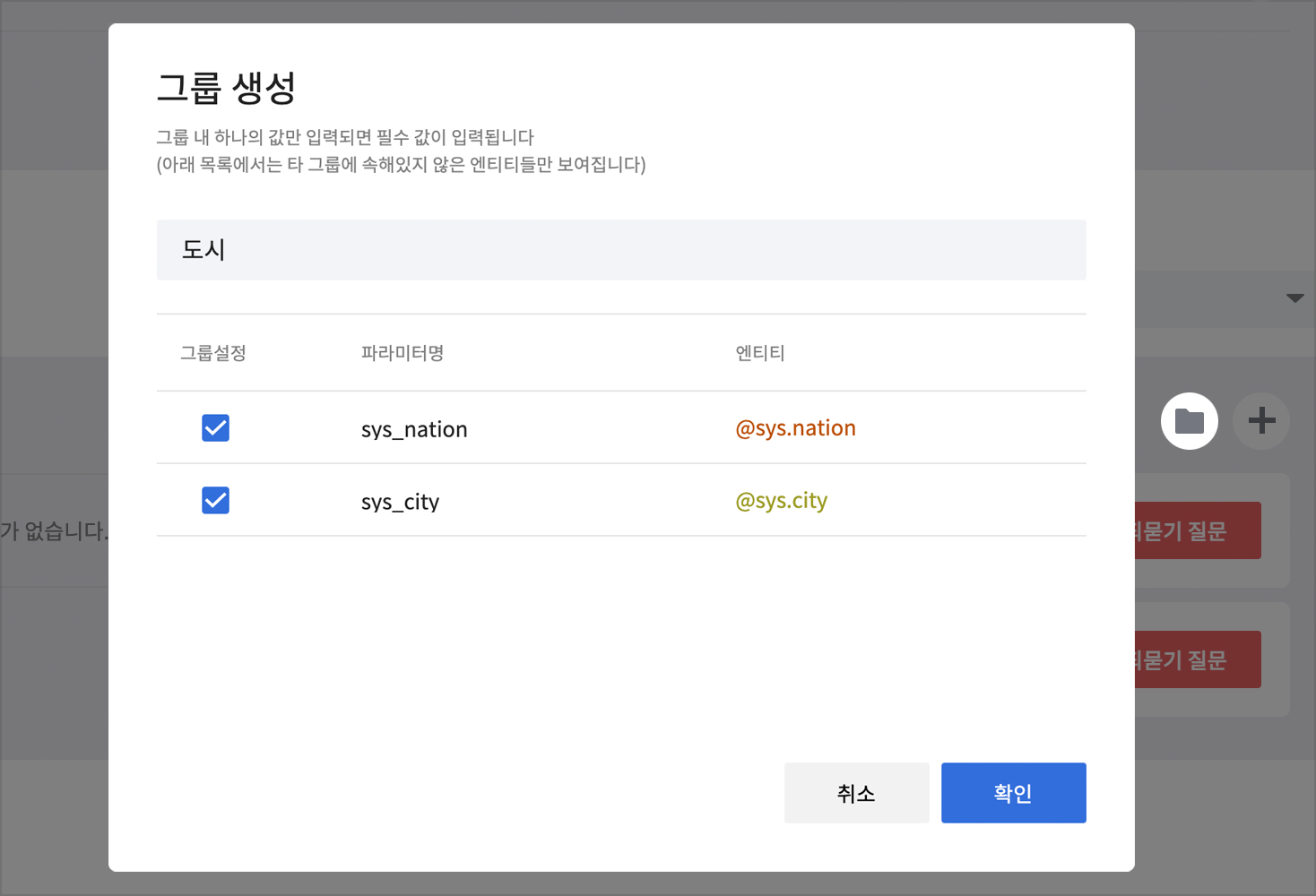This screenshot has width=1316, height=896.
Task: Click the 그룹설정 column header
Action: [213, 353]
